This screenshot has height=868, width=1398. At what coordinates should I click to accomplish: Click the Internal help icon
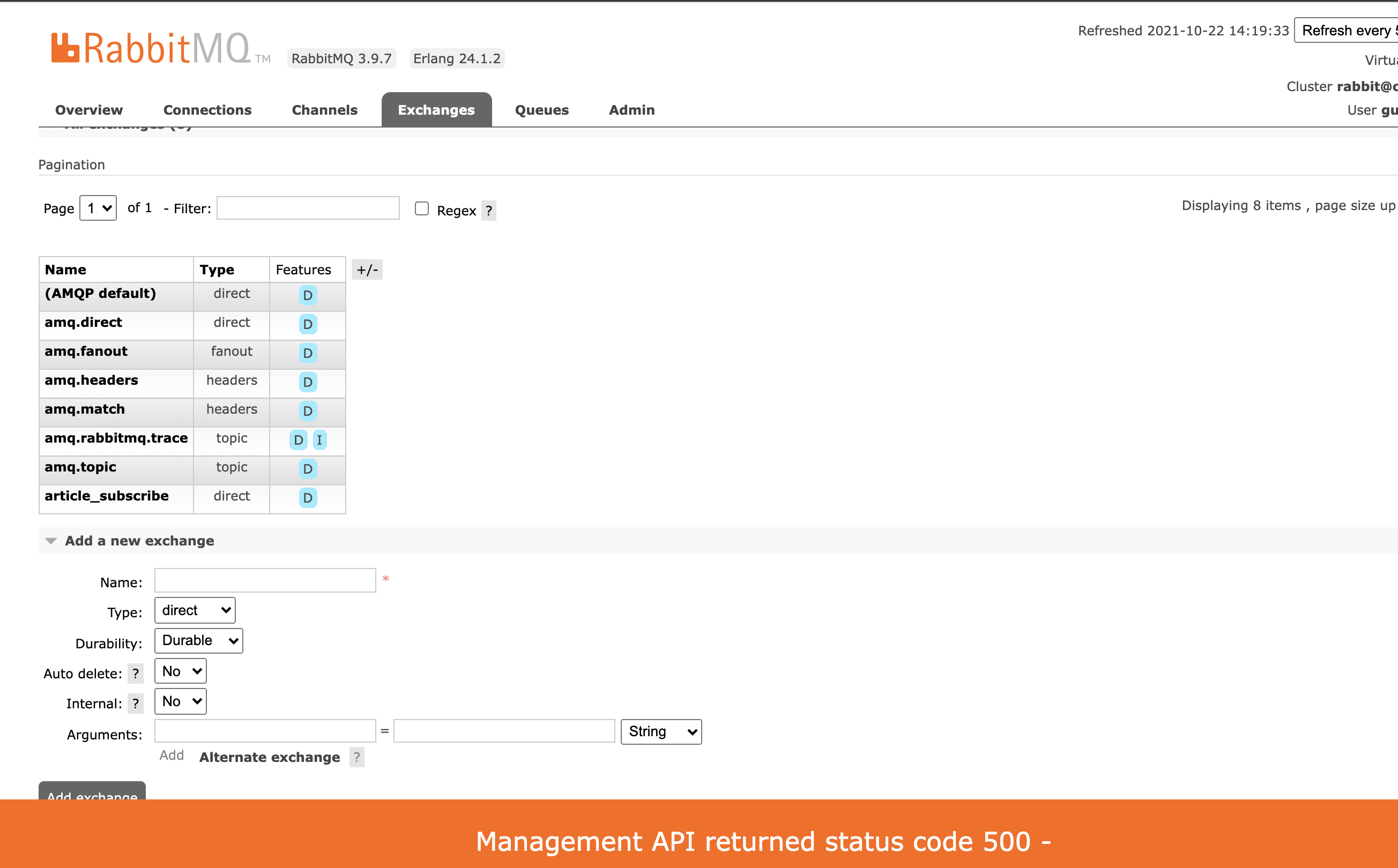tap(136, 703)
